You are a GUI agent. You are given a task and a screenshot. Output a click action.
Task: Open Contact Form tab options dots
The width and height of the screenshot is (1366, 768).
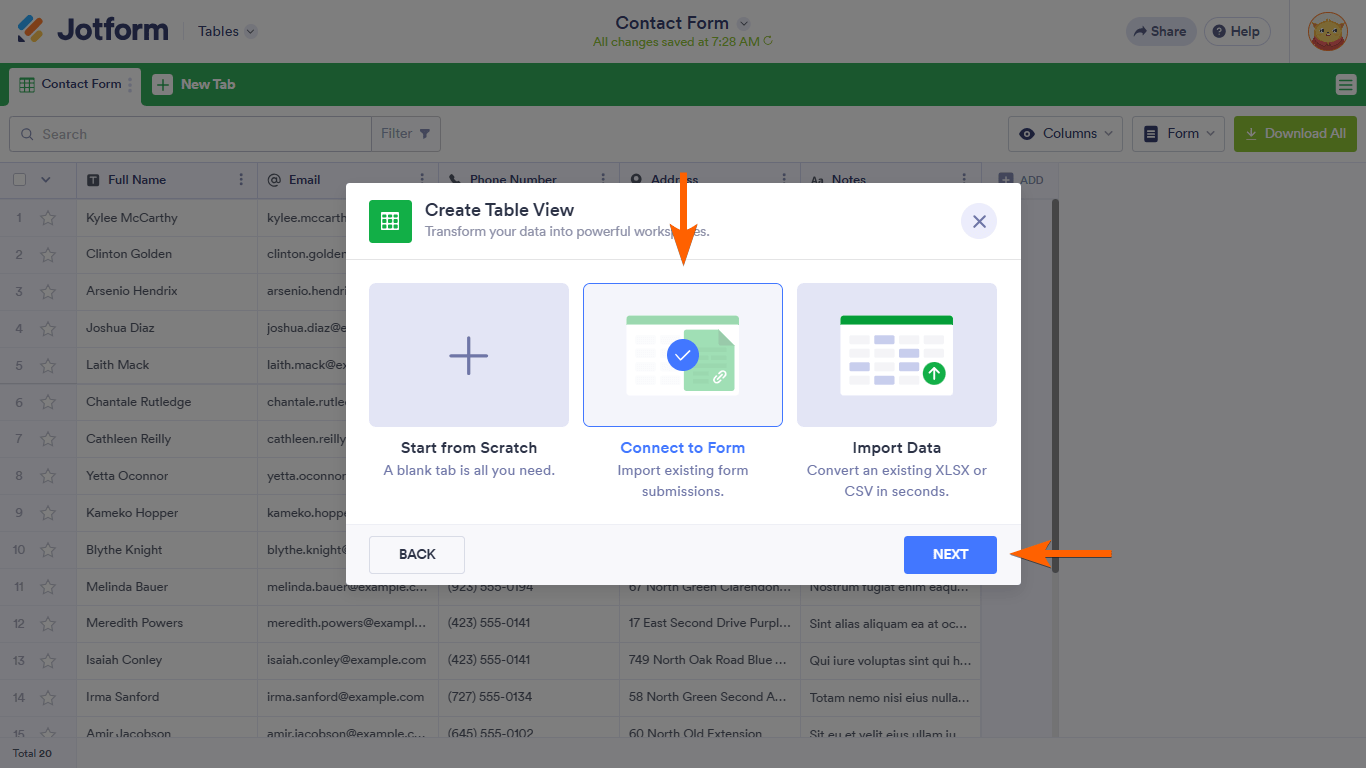coord(130,85)
